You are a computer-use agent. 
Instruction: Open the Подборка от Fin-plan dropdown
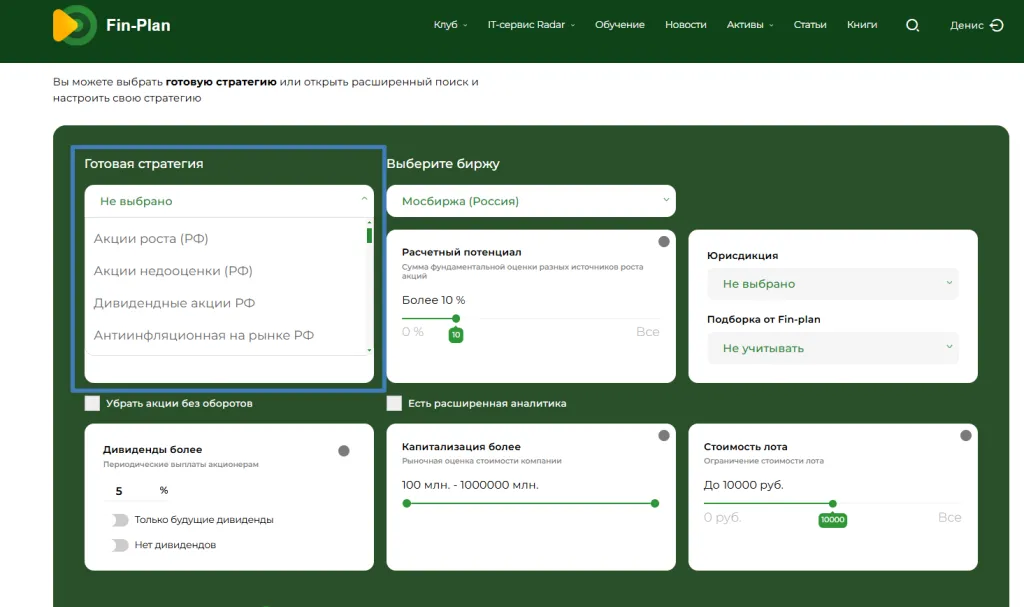832,348
